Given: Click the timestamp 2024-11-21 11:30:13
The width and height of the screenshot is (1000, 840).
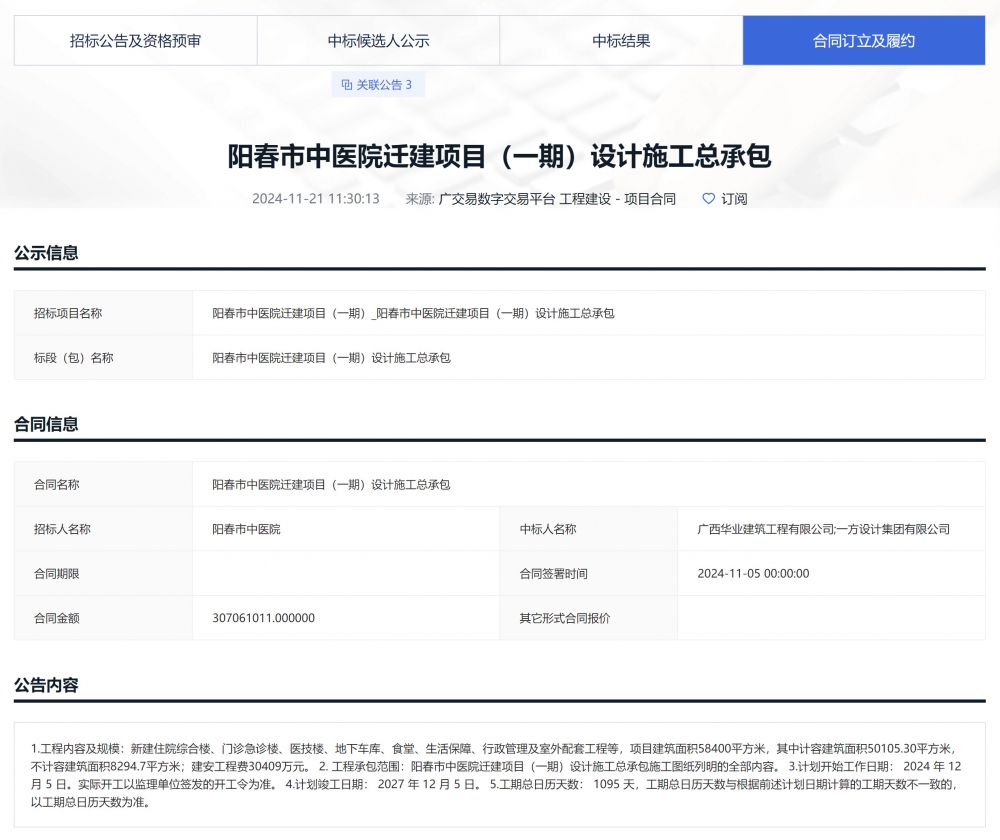Looking at the screenshot, I should (x=316, y=199).
